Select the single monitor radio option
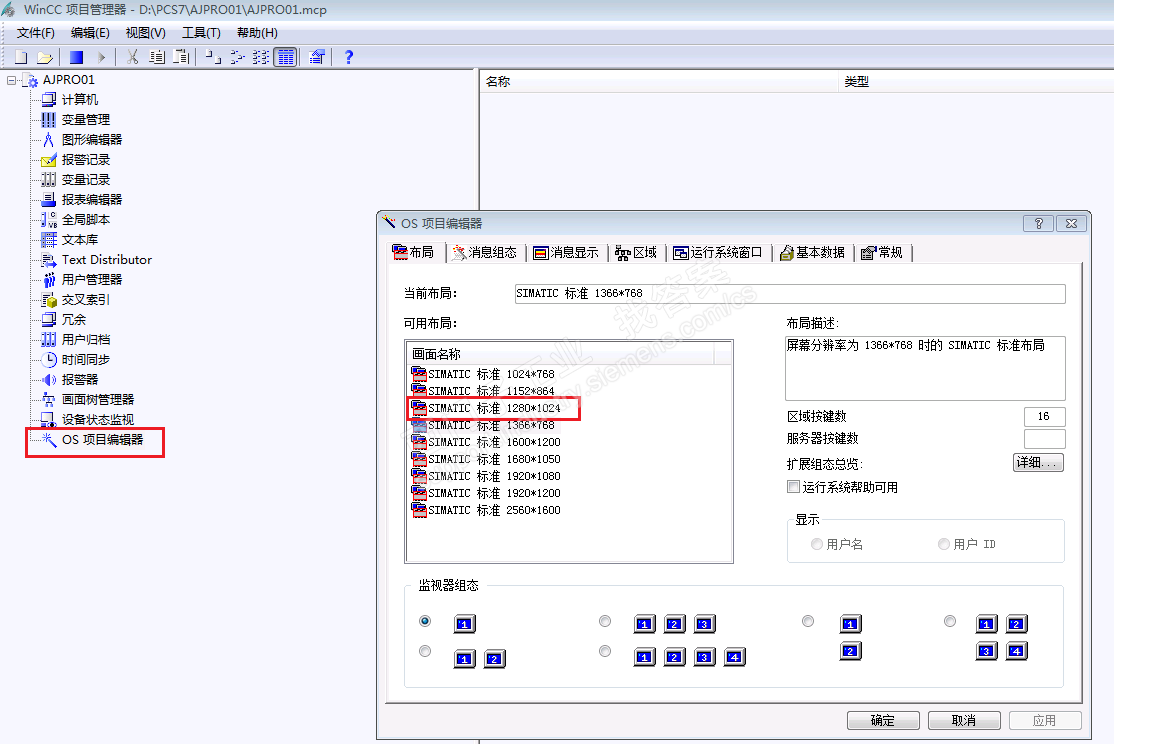The width and height of the screenshot is (1150, 744). pyautogui.click(x=425, y=621)
